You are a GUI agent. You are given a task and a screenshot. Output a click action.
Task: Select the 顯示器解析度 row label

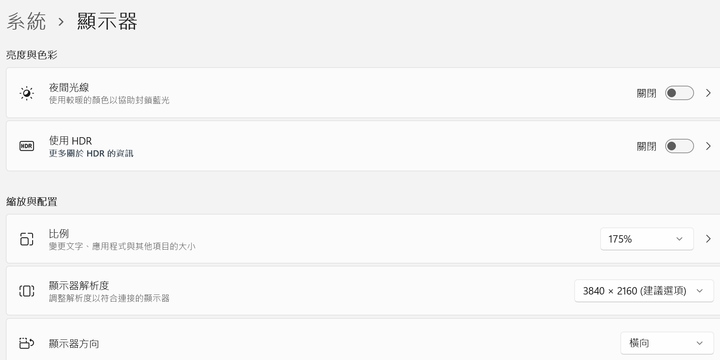[79, 286]
